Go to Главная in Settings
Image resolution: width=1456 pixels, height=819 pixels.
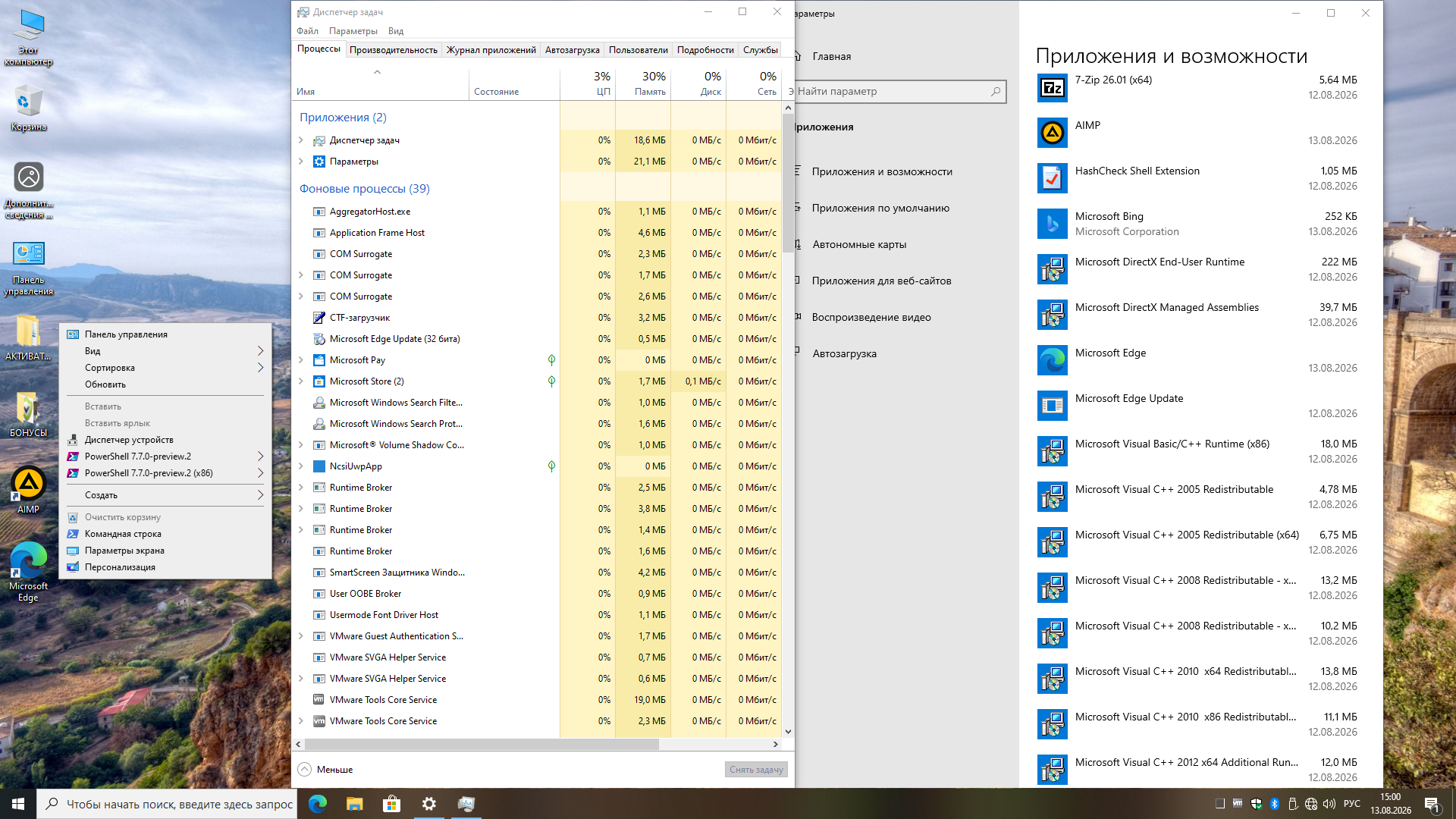click(832, 57)
